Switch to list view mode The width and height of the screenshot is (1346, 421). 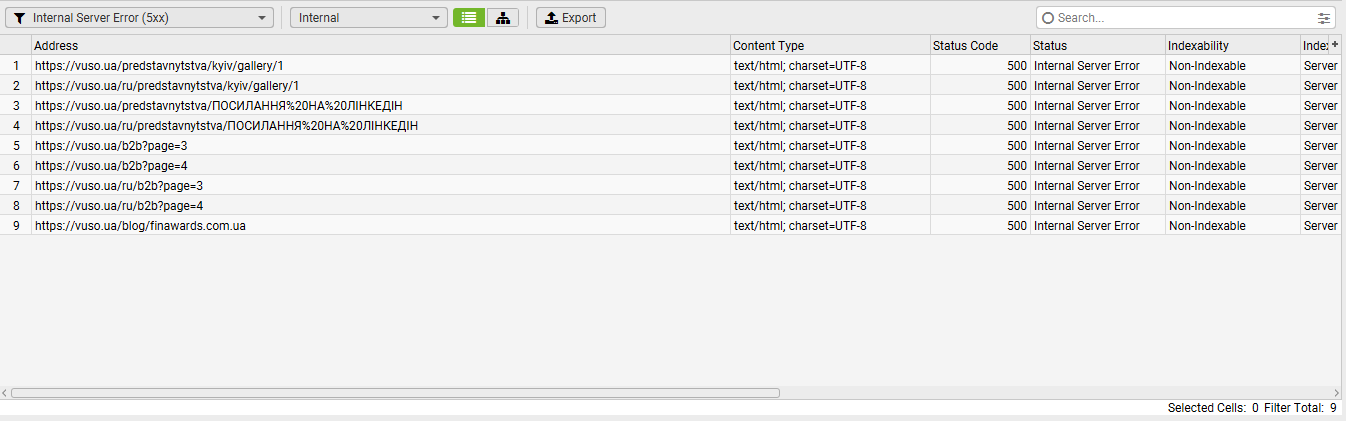[x=468, y=18]
